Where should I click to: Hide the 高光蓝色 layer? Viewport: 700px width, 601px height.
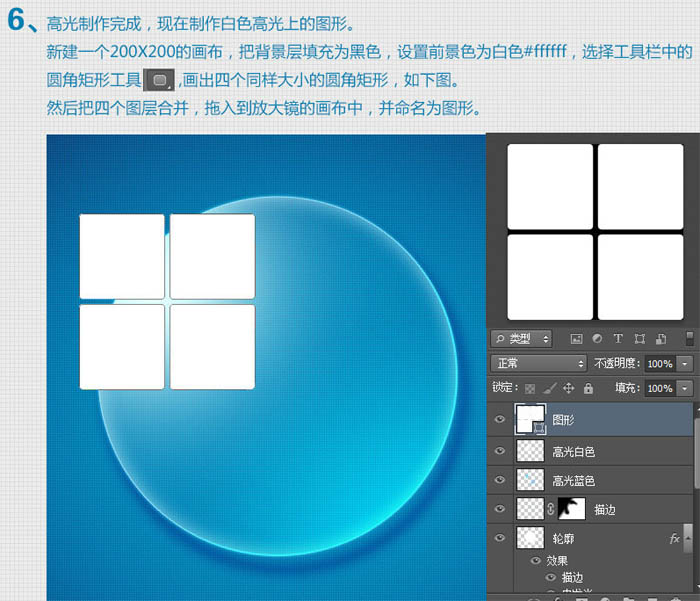[500, 480]
